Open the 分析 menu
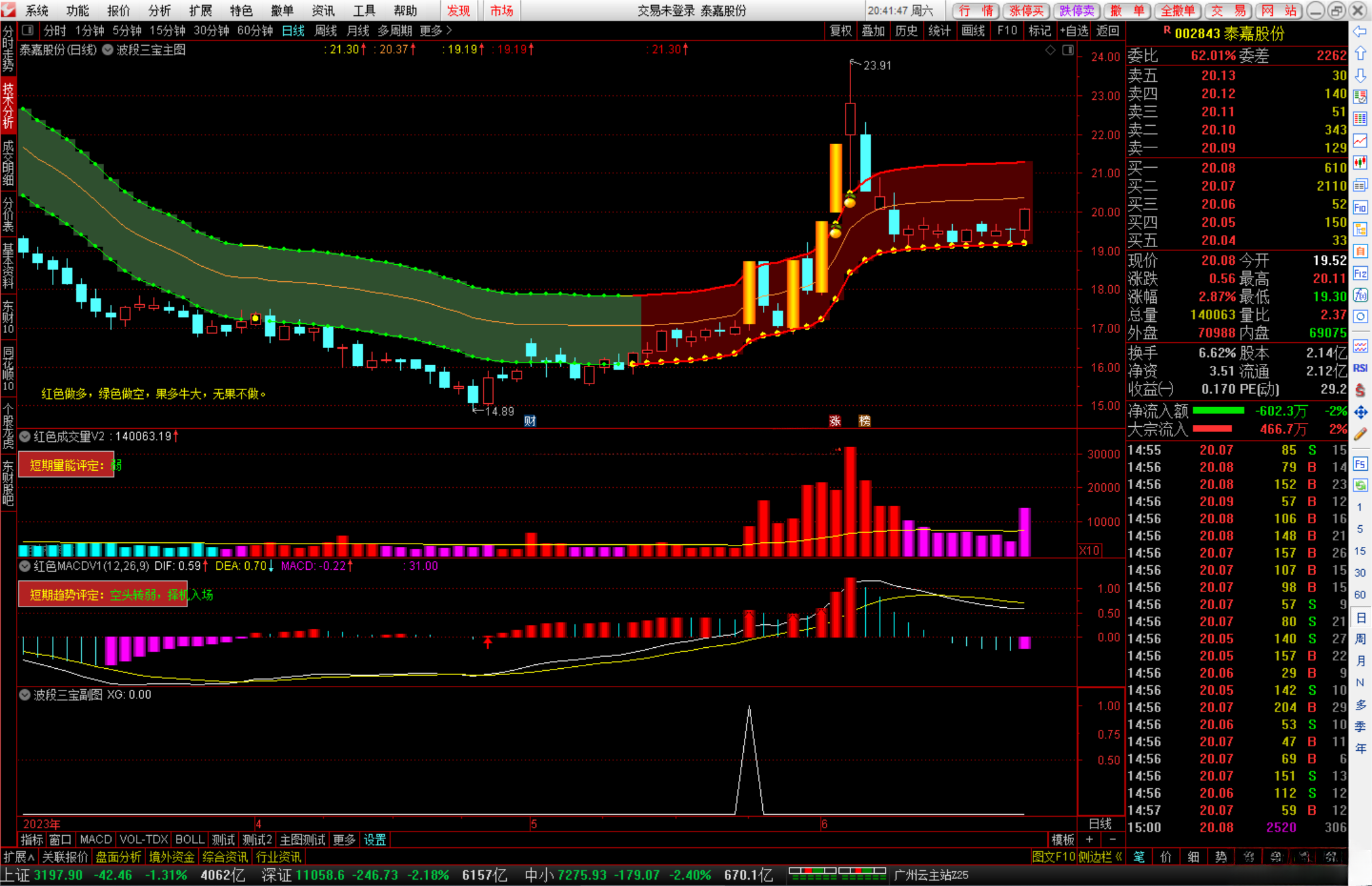This screenshot has width=1372, height=886. tap(159, 11)
